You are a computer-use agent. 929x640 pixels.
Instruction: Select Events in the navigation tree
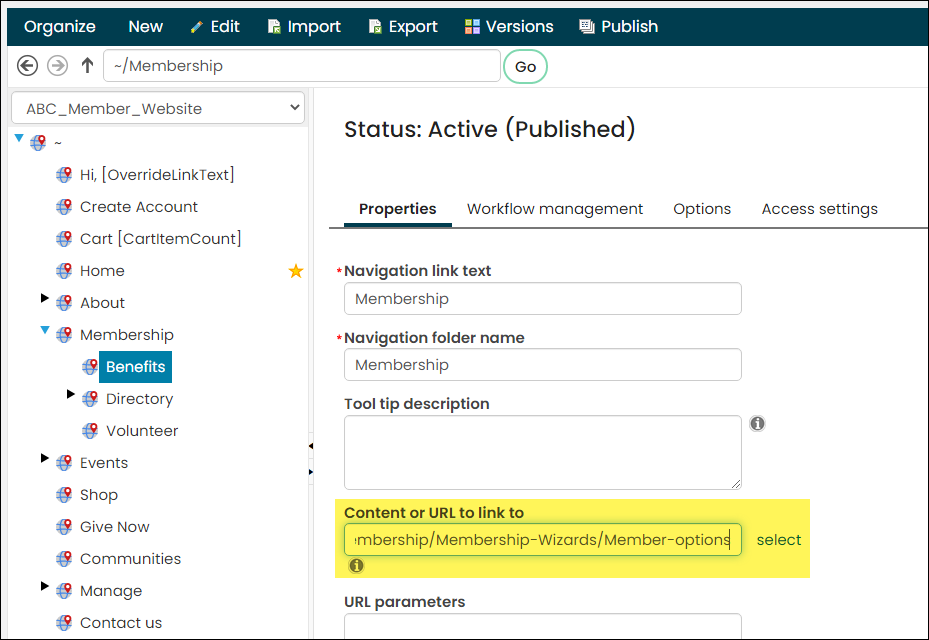pos(104,463)
